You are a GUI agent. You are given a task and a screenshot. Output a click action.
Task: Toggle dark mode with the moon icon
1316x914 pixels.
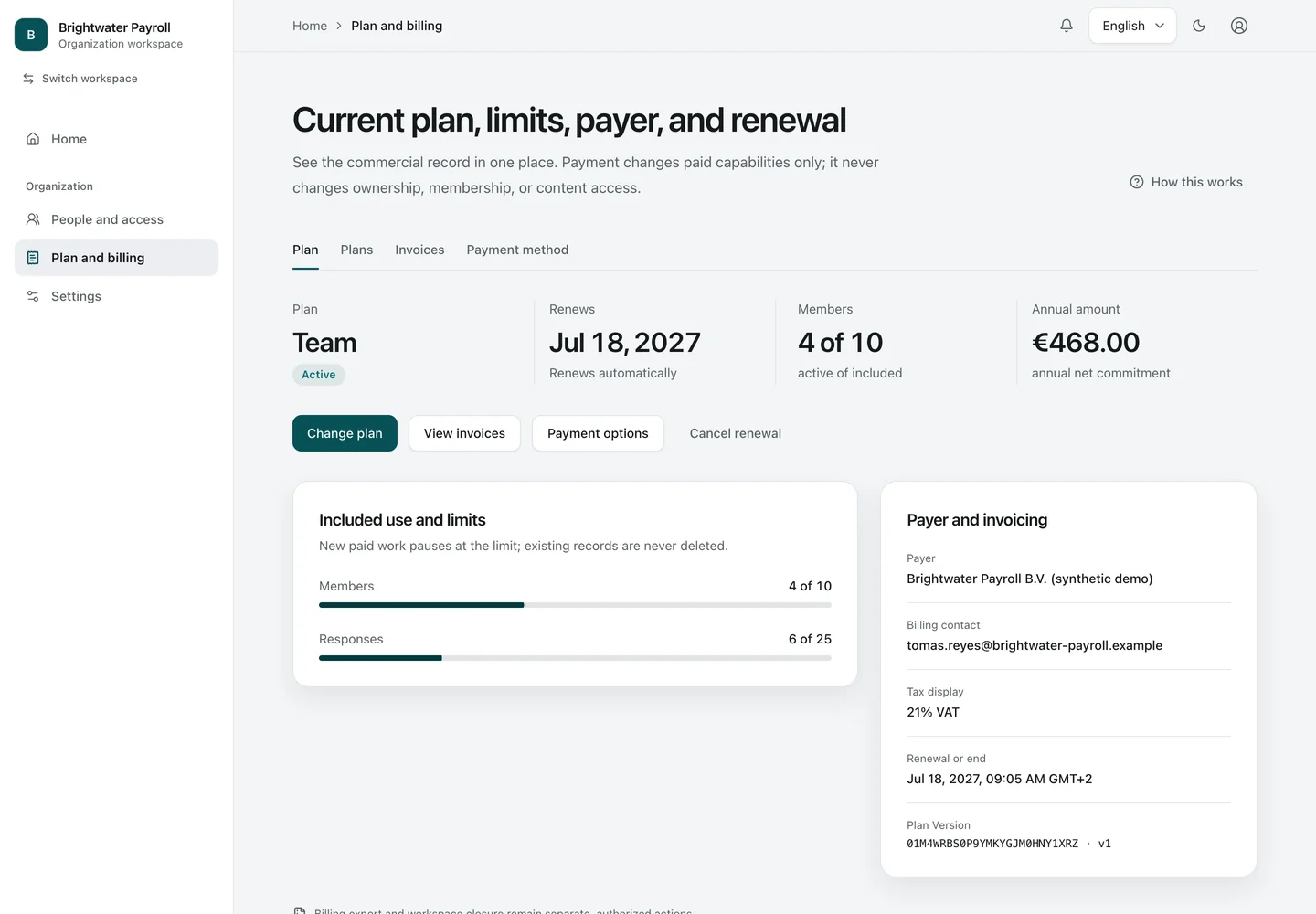point(1199,26)
